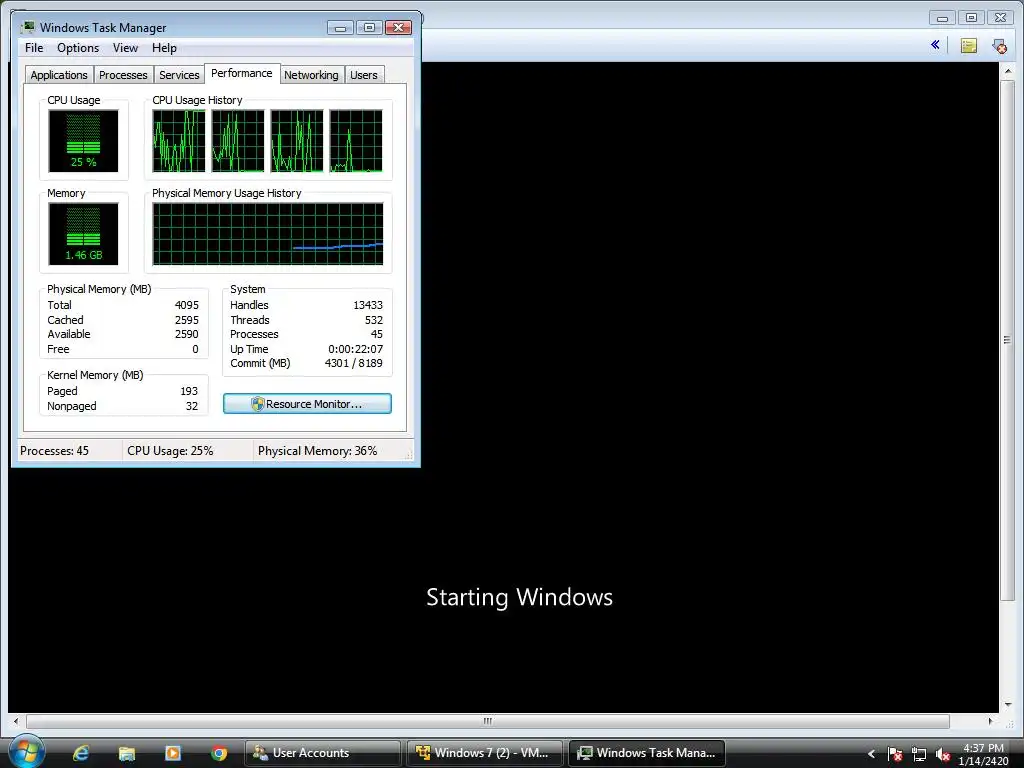Click the Commit value 4301 / 8189
1024x768 pixels.
click(354, 363)
